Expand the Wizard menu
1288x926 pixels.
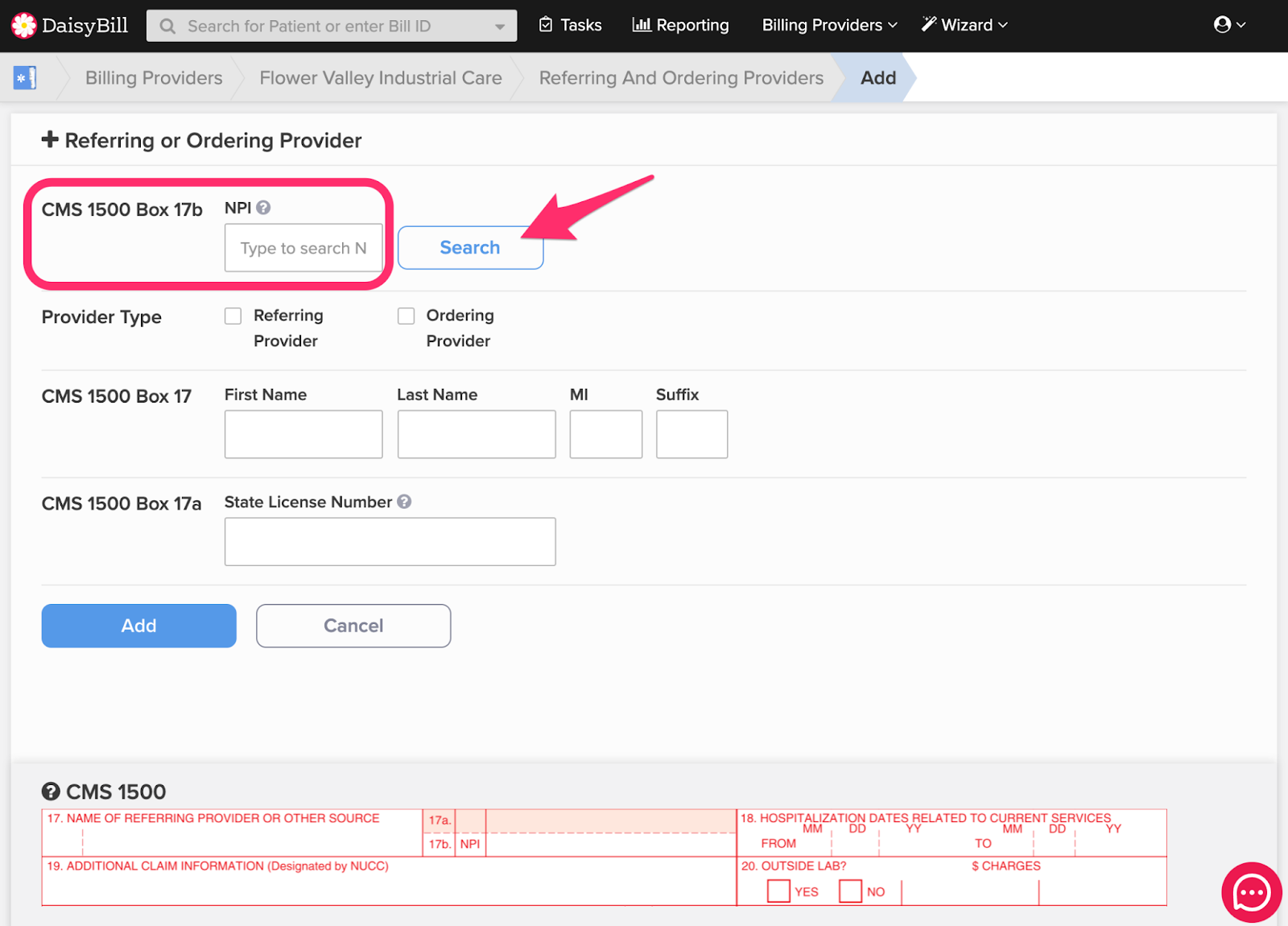click(x=964, y=25)
